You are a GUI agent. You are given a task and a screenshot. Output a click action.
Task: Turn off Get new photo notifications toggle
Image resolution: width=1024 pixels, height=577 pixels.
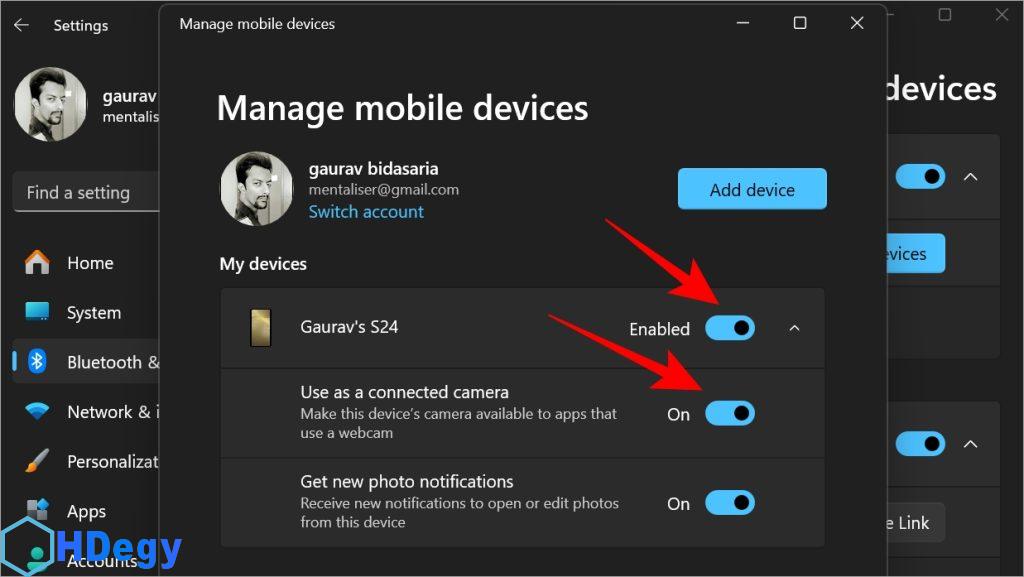pos(729,503)
